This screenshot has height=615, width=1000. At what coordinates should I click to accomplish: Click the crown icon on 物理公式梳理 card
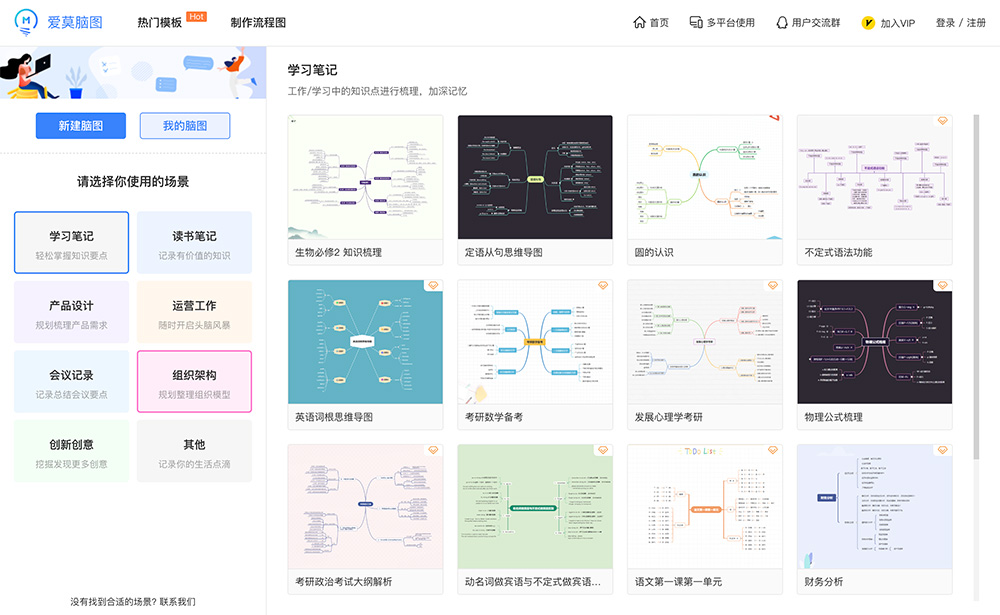click(x=941, y=285)
